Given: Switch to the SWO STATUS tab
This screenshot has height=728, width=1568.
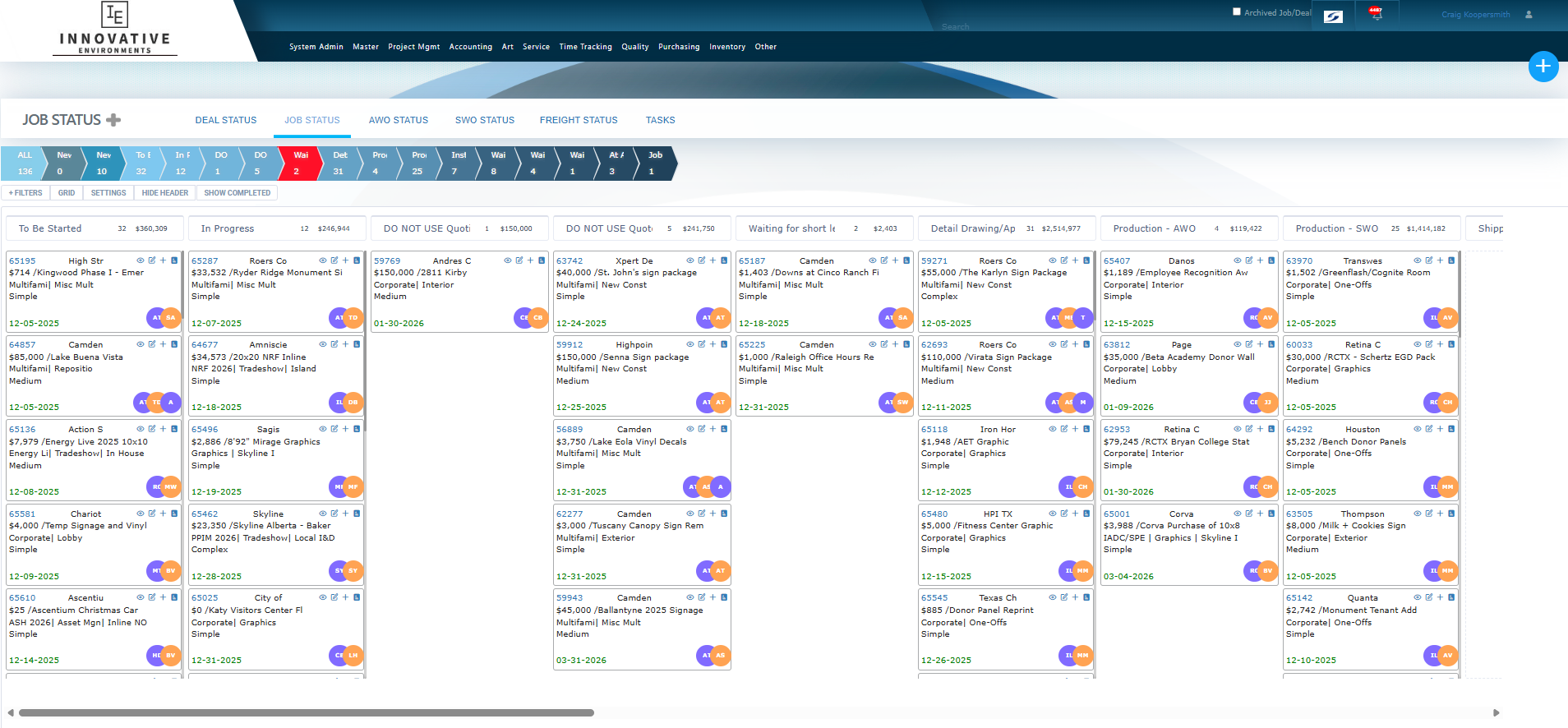Looking at the screenshot, I should 485,120.
